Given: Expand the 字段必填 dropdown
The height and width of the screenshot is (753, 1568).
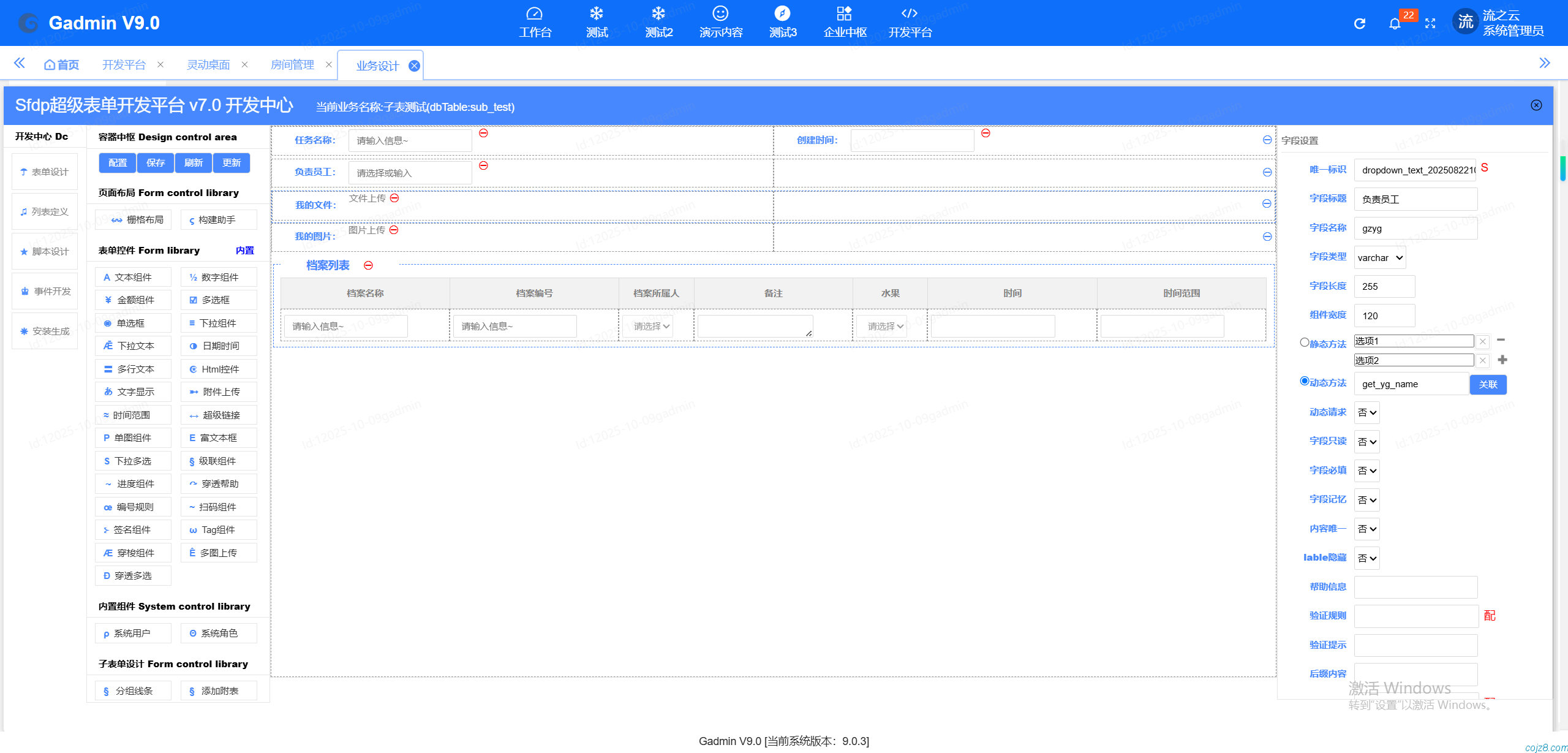Looking at the screenshot, I should [1366, 471].
